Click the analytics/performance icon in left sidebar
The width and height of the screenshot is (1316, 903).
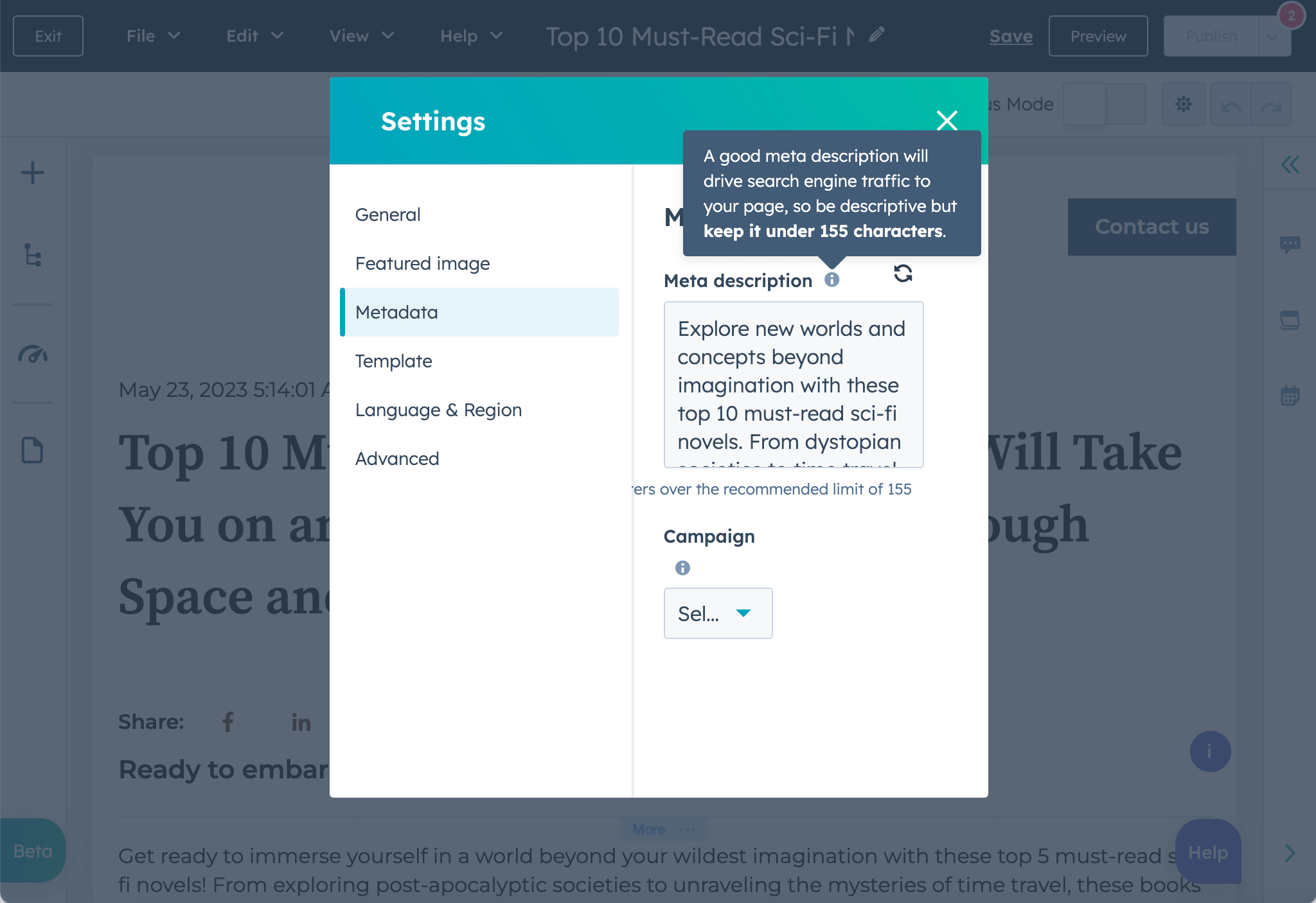click(x=34, y=354)
